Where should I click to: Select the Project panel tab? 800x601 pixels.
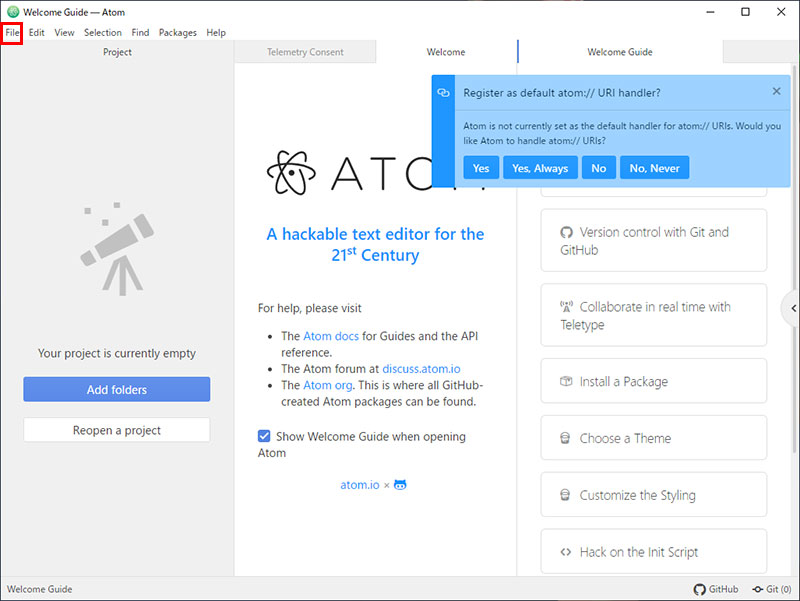tap(117, 52)
